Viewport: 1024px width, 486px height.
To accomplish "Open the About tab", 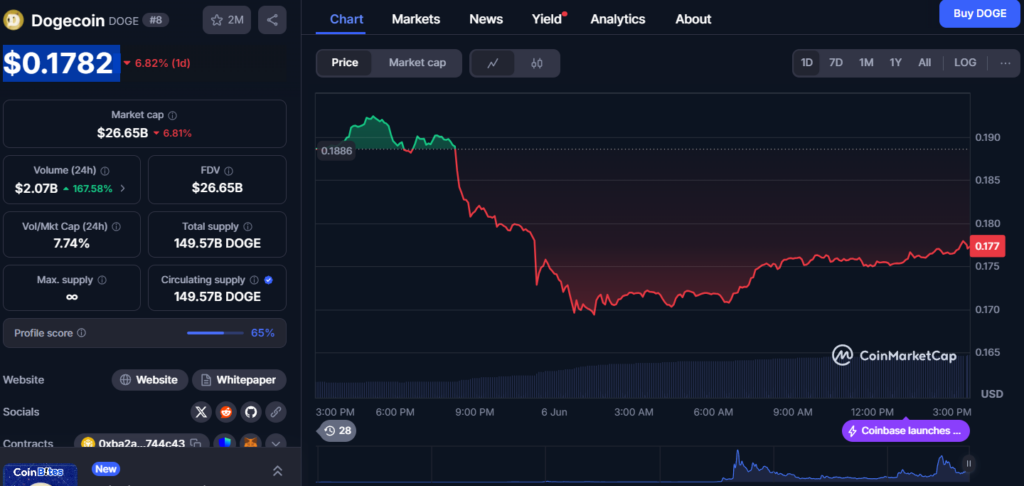I will tap(694, 19).
